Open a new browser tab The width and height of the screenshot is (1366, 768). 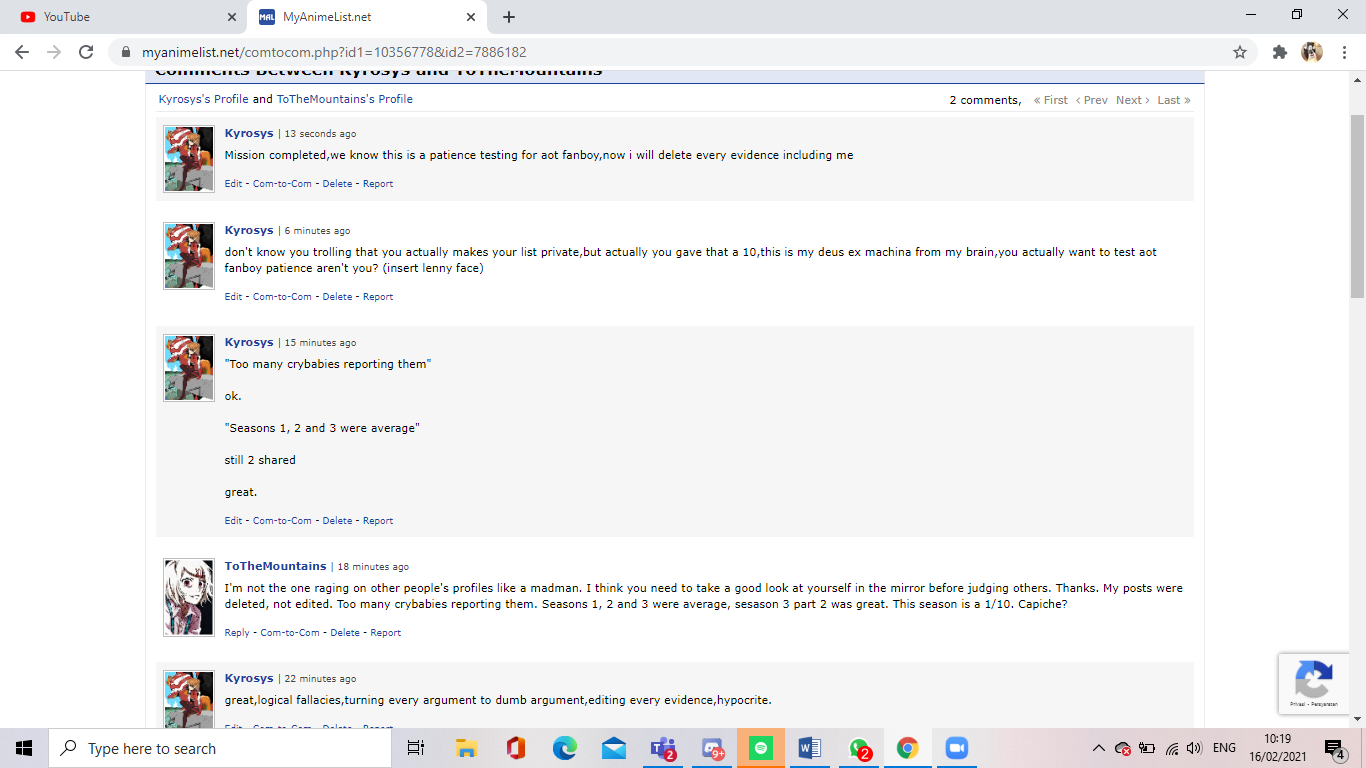[x=509, y=17]
